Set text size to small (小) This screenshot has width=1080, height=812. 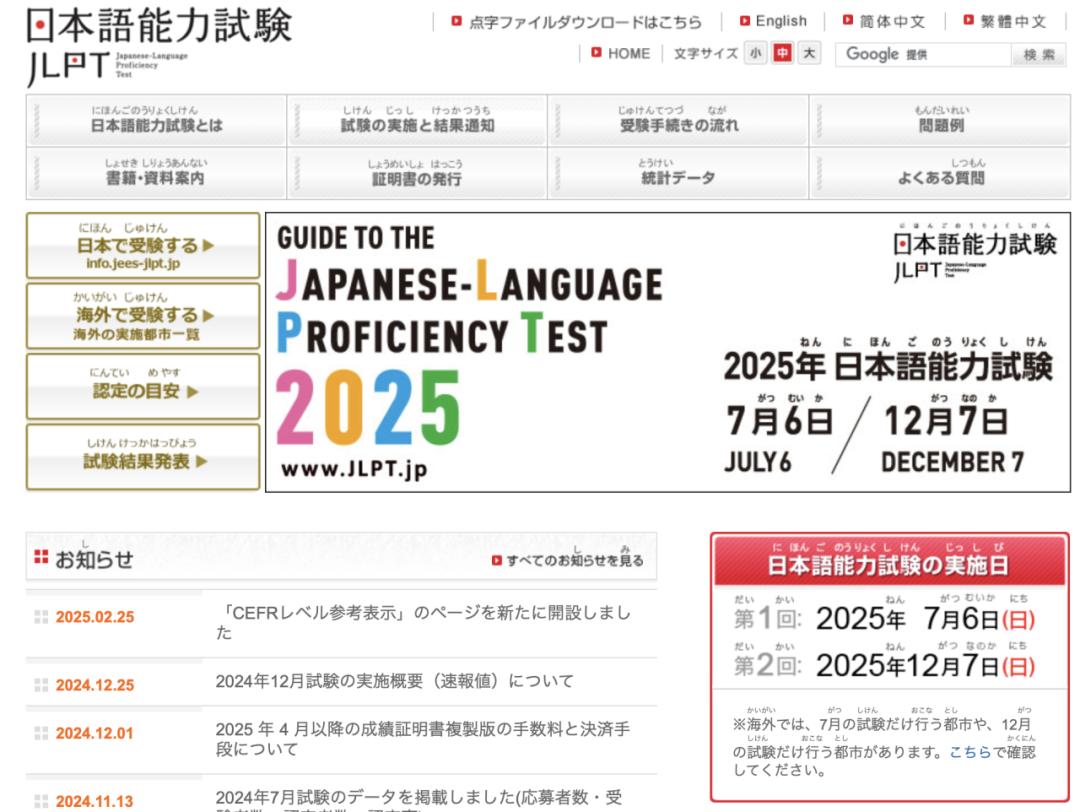[x=756, y=53]
